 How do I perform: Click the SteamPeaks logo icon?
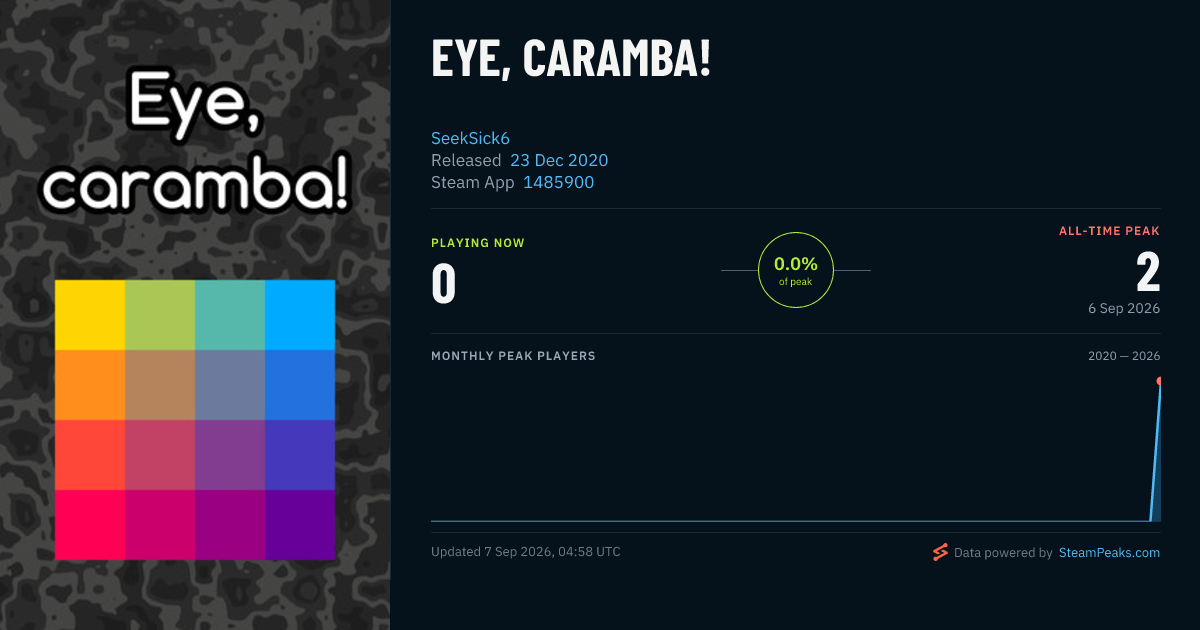[940, 552]
